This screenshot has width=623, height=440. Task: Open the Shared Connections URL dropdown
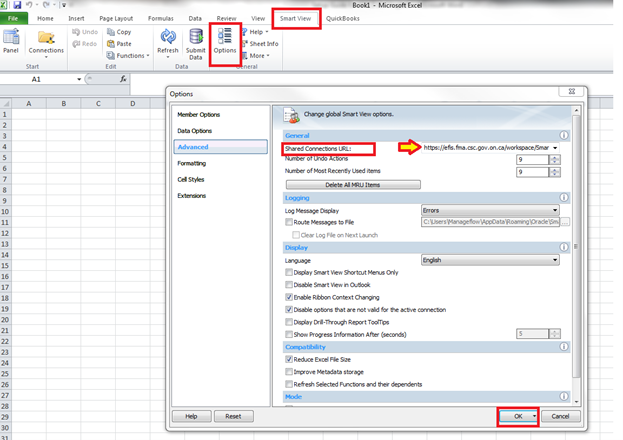554,148
